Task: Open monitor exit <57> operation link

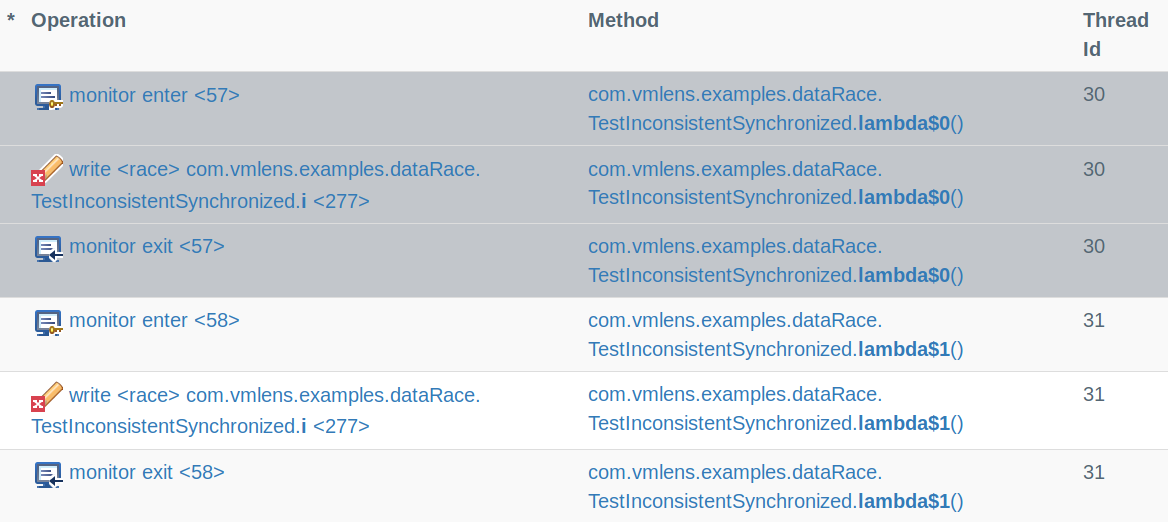Action: click(x=147, y=246)
